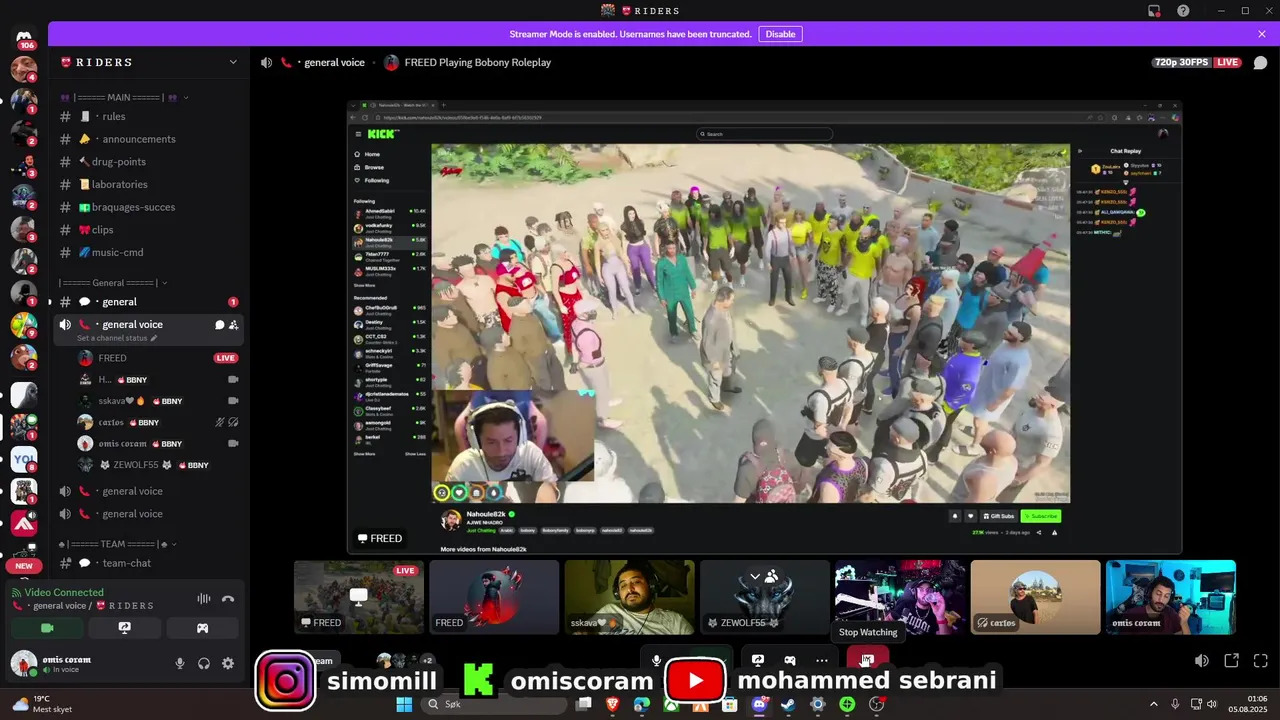Image resolution: width=1280 pixels, height=720 pixels.
Task: Open Discord direct messages home icon
Action: coord(24,38)
